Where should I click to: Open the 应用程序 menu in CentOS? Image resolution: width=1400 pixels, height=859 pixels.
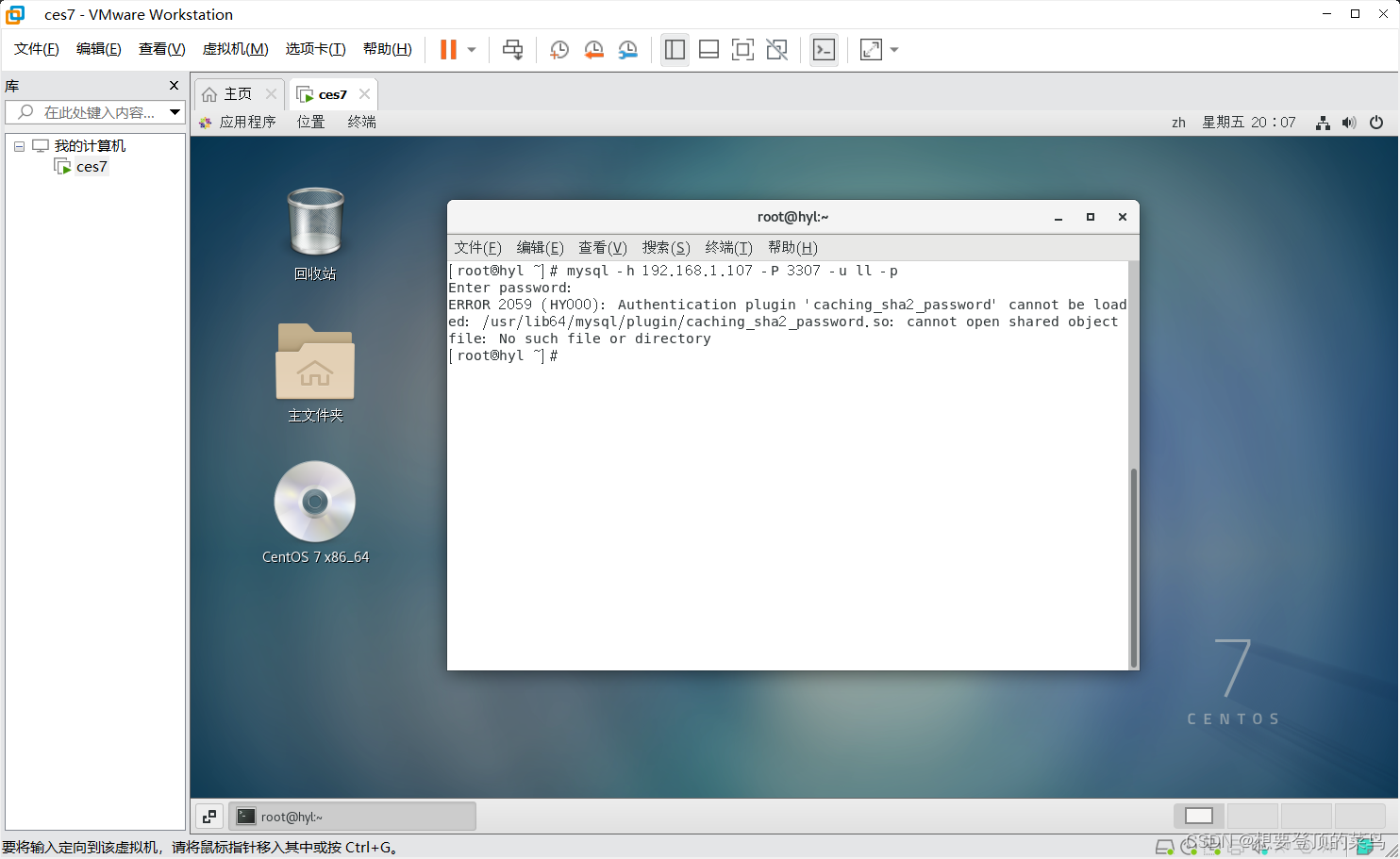tap(238, 123)
